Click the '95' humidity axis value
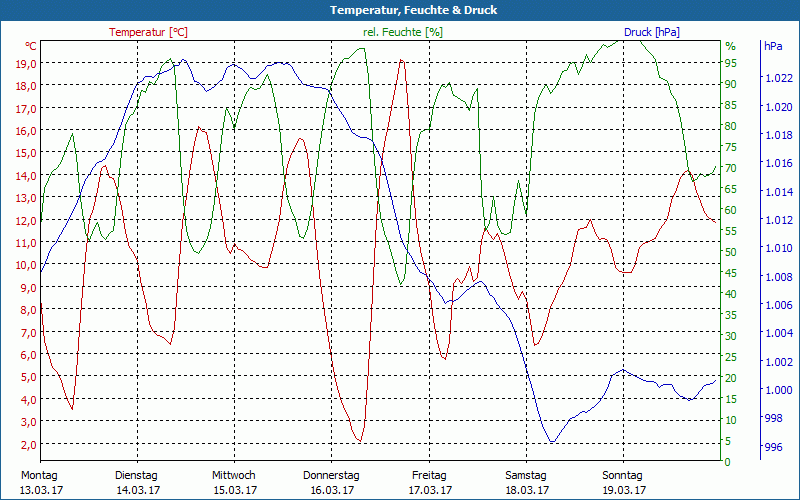The width and height of the screenshot is (800, 500). tap(731, 63)
